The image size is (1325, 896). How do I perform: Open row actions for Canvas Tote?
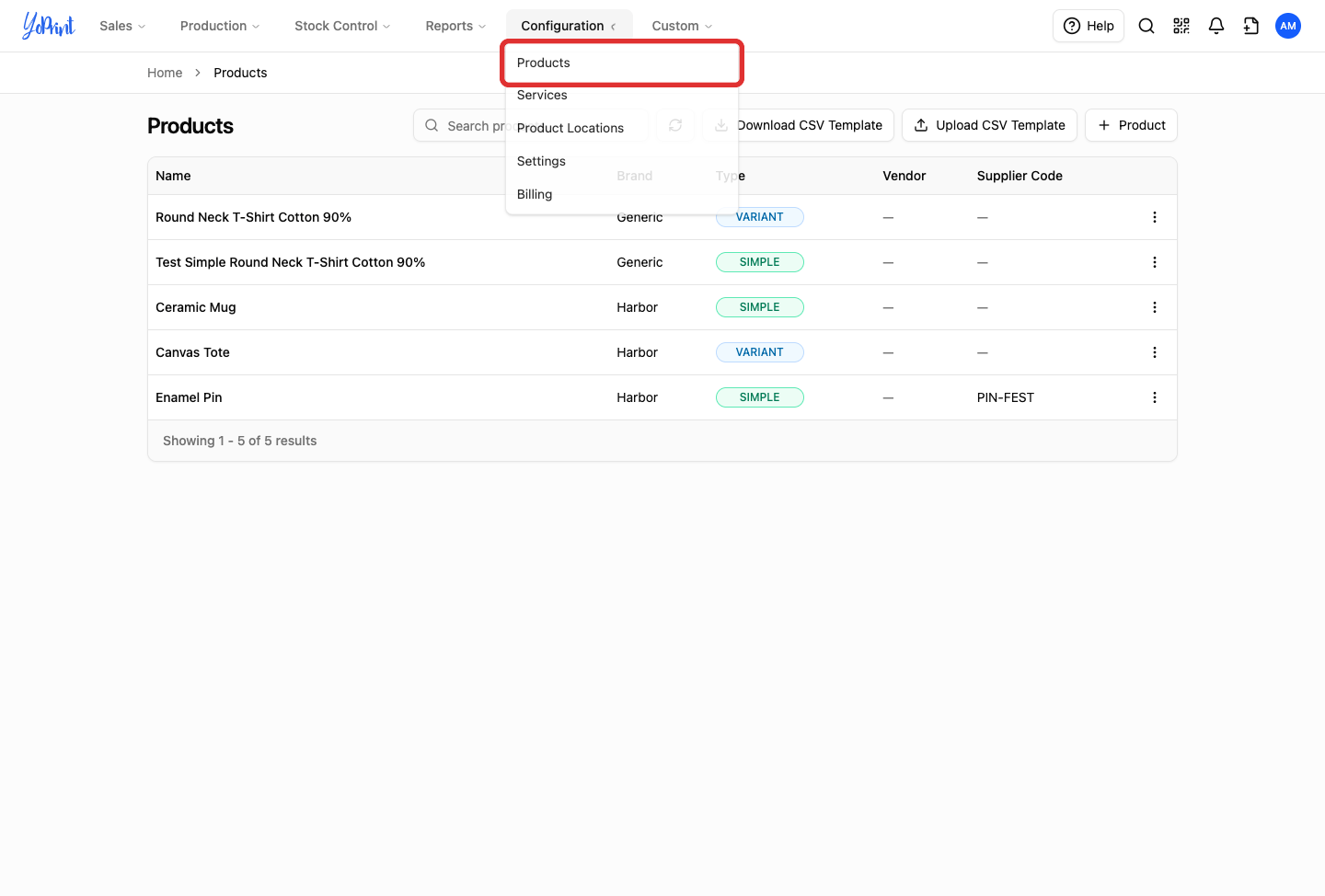coord(1155,352)
